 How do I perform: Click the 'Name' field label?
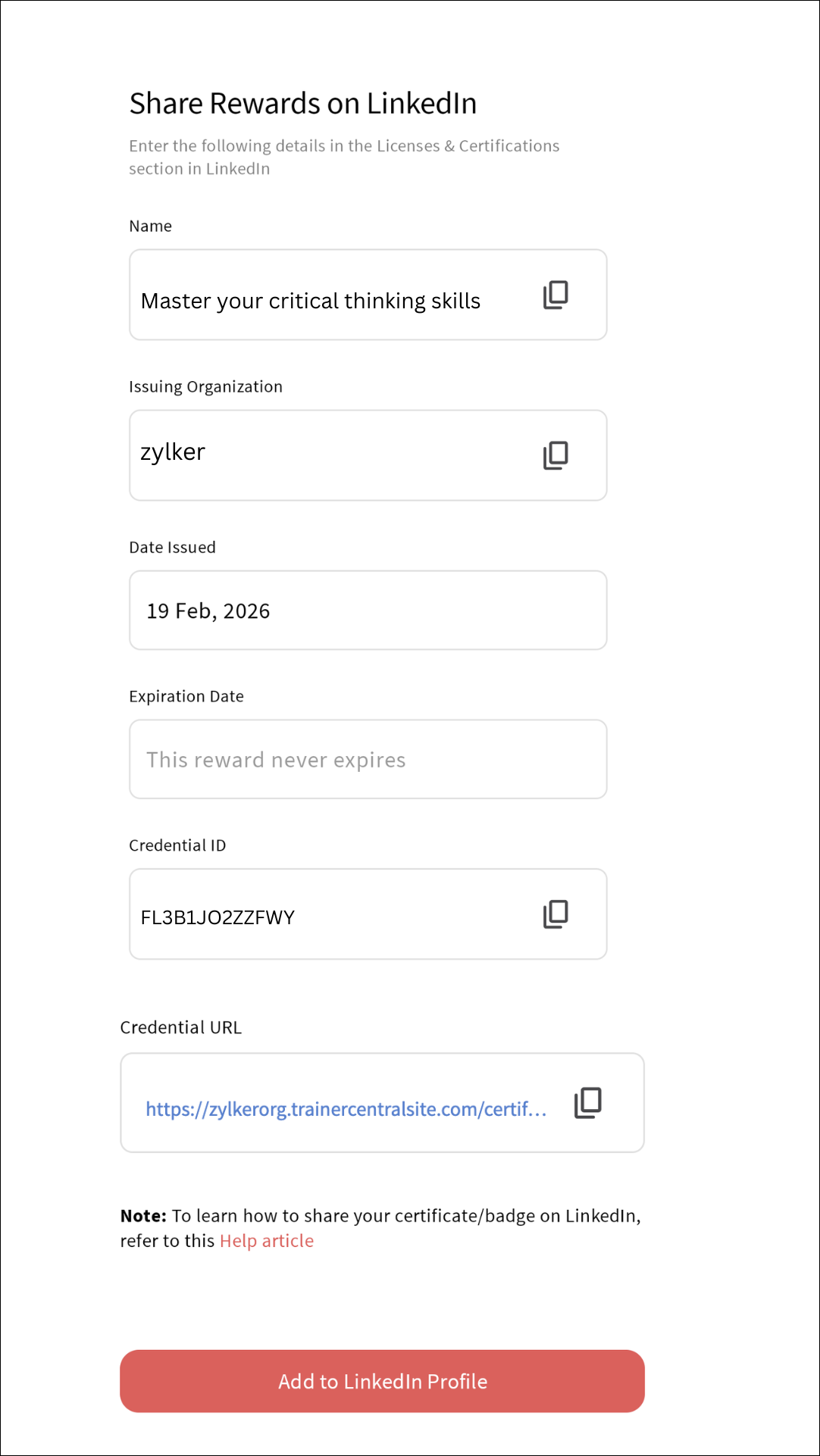(150, 226)
